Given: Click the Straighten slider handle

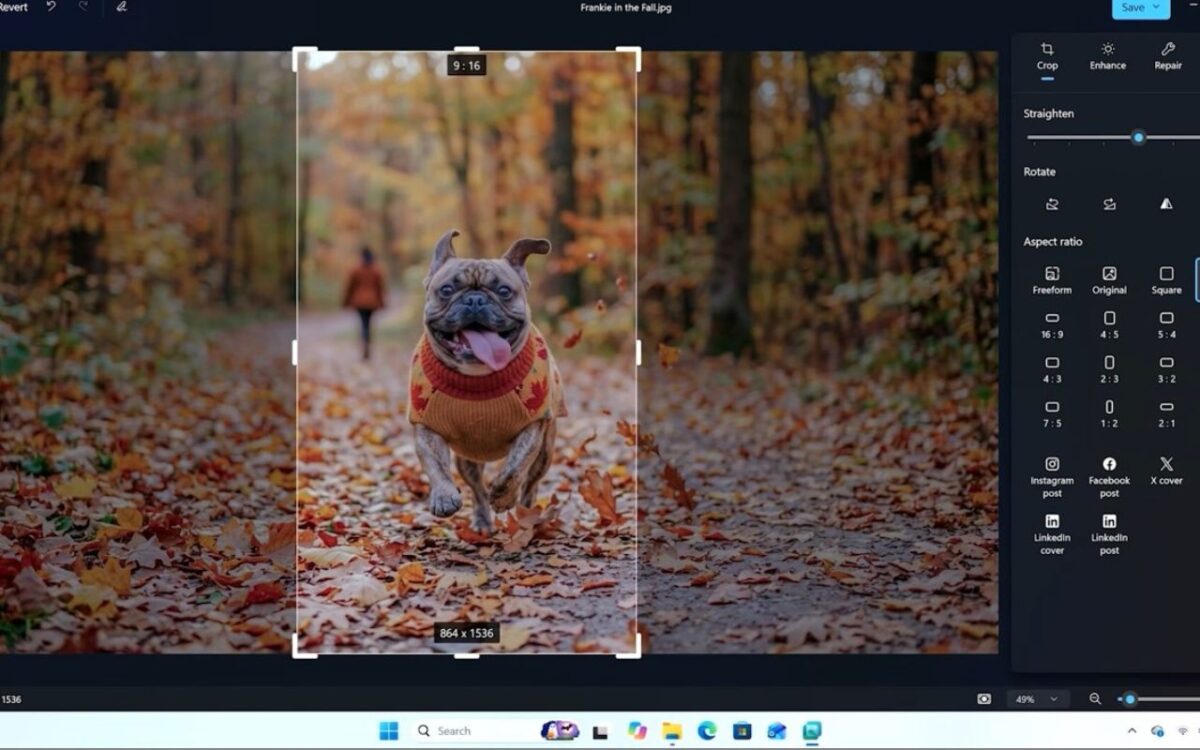Looking at the screenshot, I should pos(1138,137).
